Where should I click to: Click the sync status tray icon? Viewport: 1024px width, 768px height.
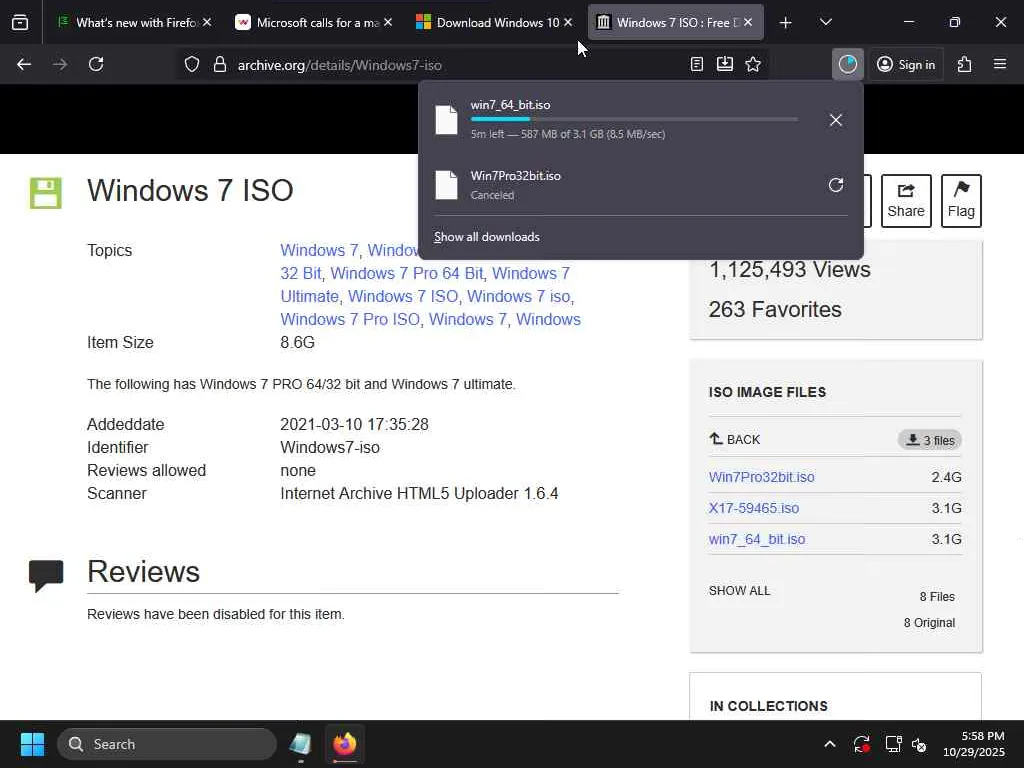[x=861, y=744]
